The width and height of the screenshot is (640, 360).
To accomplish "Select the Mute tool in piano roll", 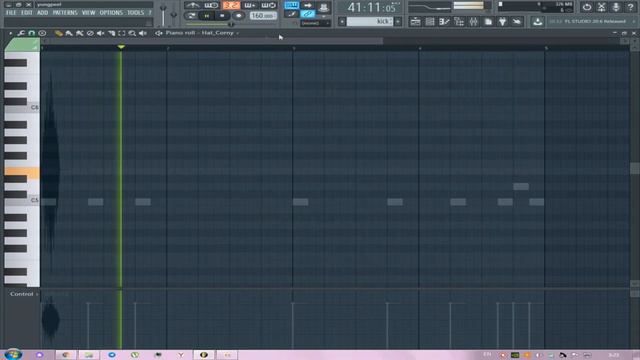I will point(100,33).
